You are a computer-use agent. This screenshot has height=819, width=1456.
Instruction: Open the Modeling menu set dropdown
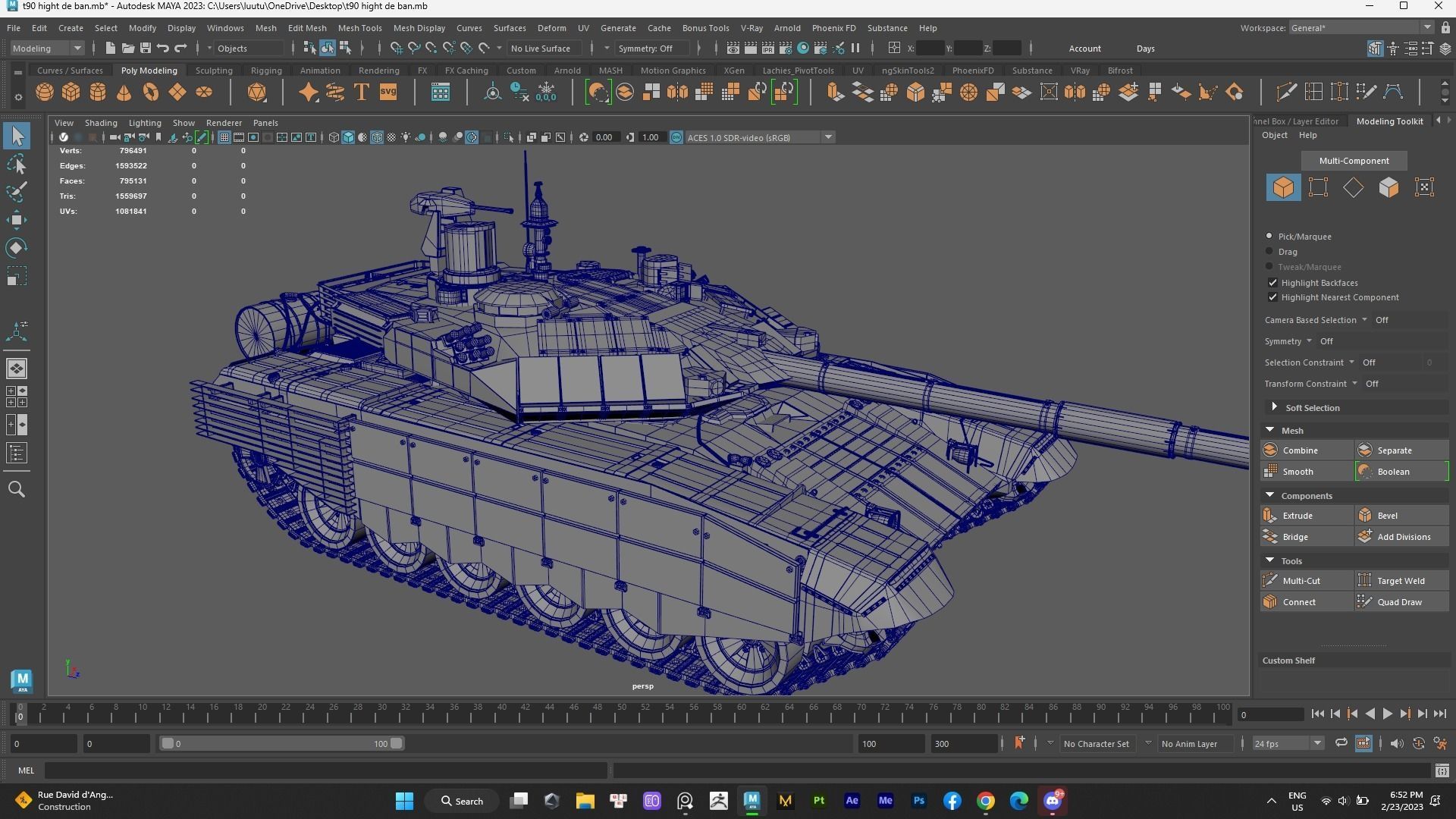pyautogui.click(x=47, y=49)
